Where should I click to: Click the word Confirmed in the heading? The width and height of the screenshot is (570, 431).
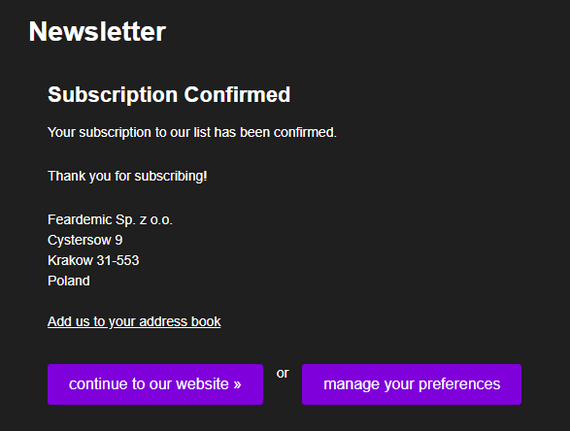pyautogui.click(x=237, y=94)
